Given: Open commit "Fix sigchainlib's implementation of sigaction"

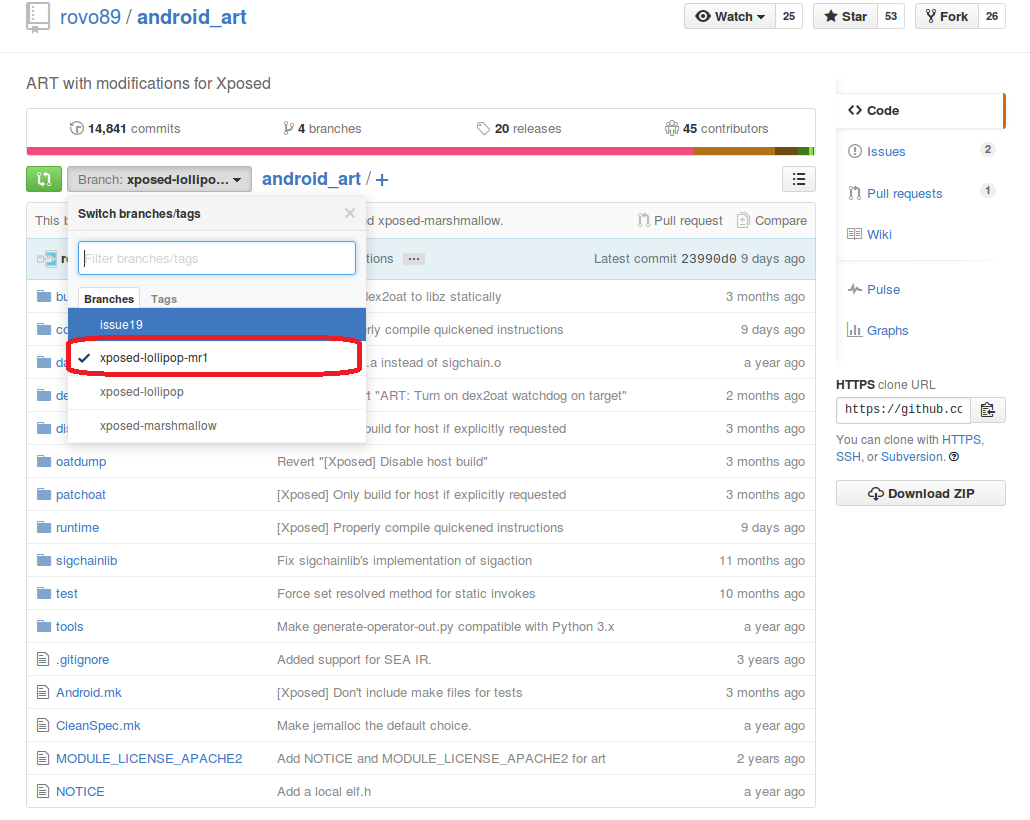Looking at the screenshot, I should coord(405,560).
